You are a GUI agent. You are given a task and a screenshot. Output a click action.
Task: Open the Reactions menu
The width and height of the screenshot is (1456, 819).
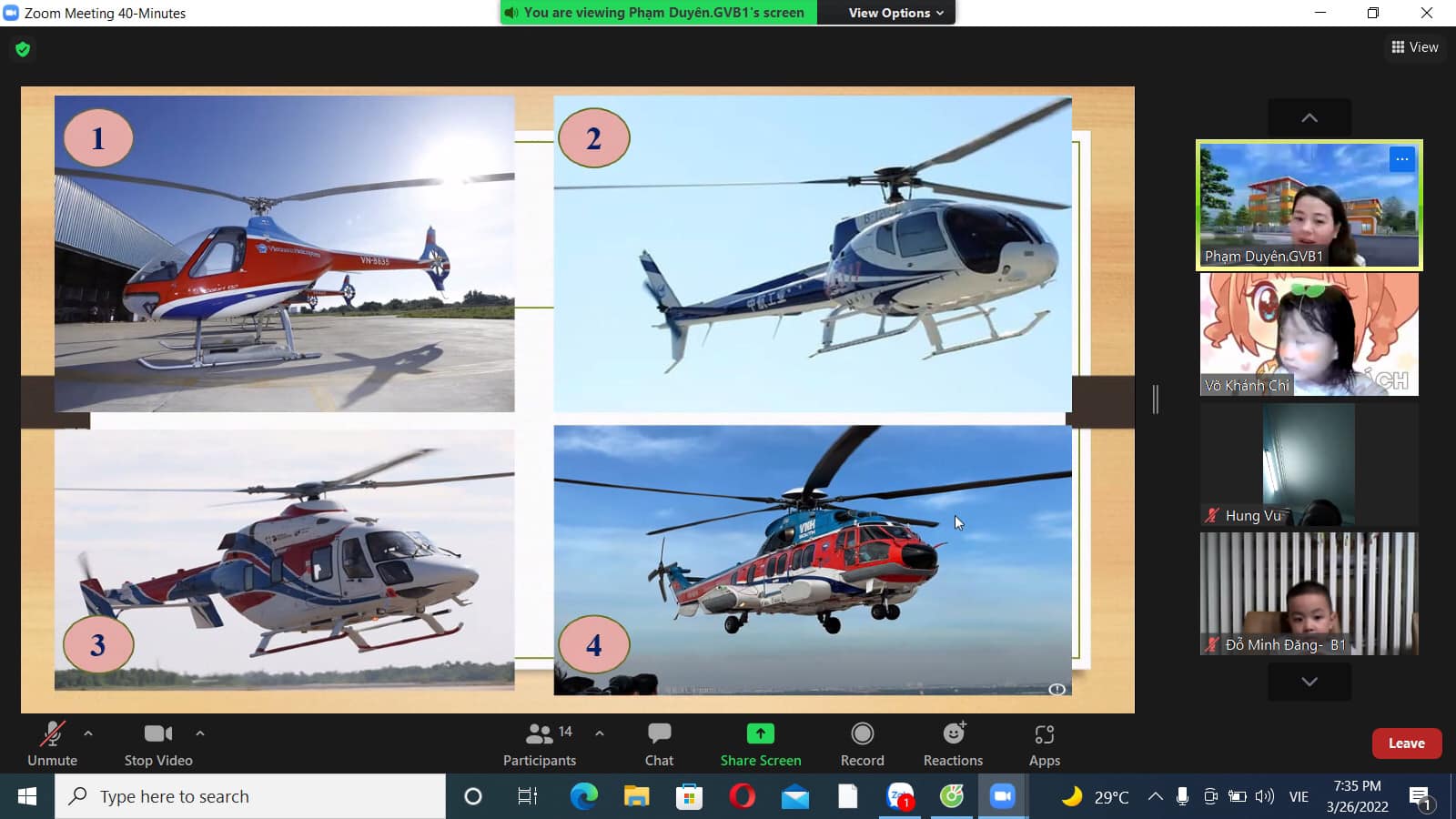pyautogui.click(x=953, y=743)
